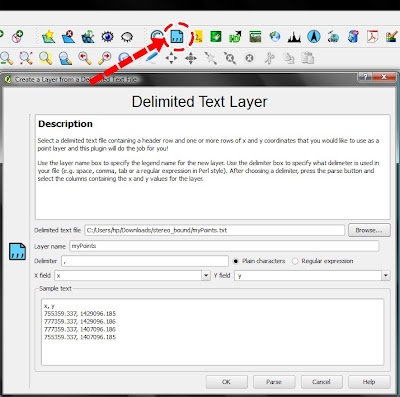Click the Delimited text file path field
Viewport: 400px width, 397px height.
click(215, 230)
